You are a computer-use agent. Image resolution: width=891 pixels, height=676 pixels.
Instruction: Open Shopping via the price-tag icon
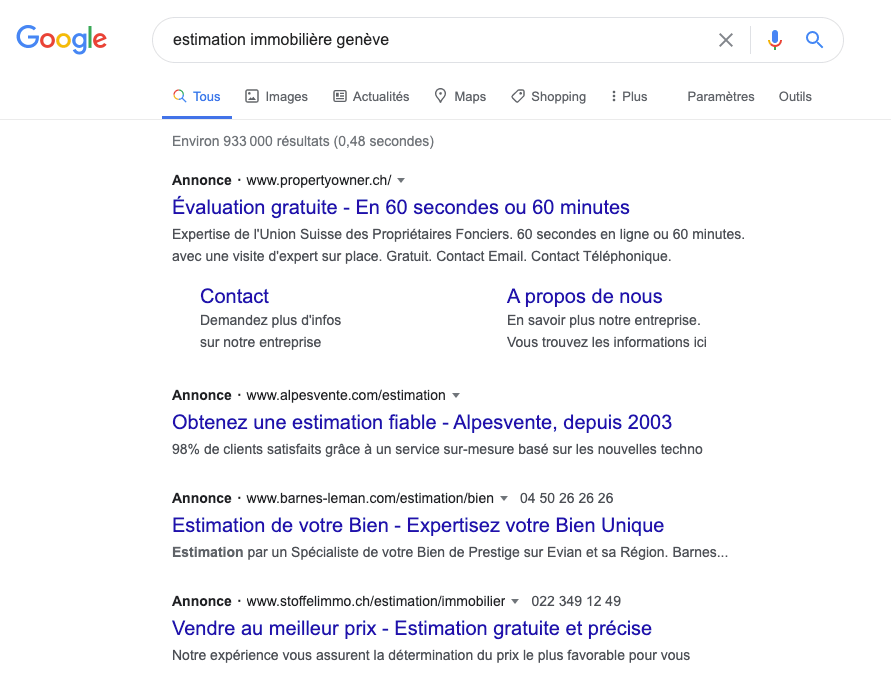tap(518, 96)
